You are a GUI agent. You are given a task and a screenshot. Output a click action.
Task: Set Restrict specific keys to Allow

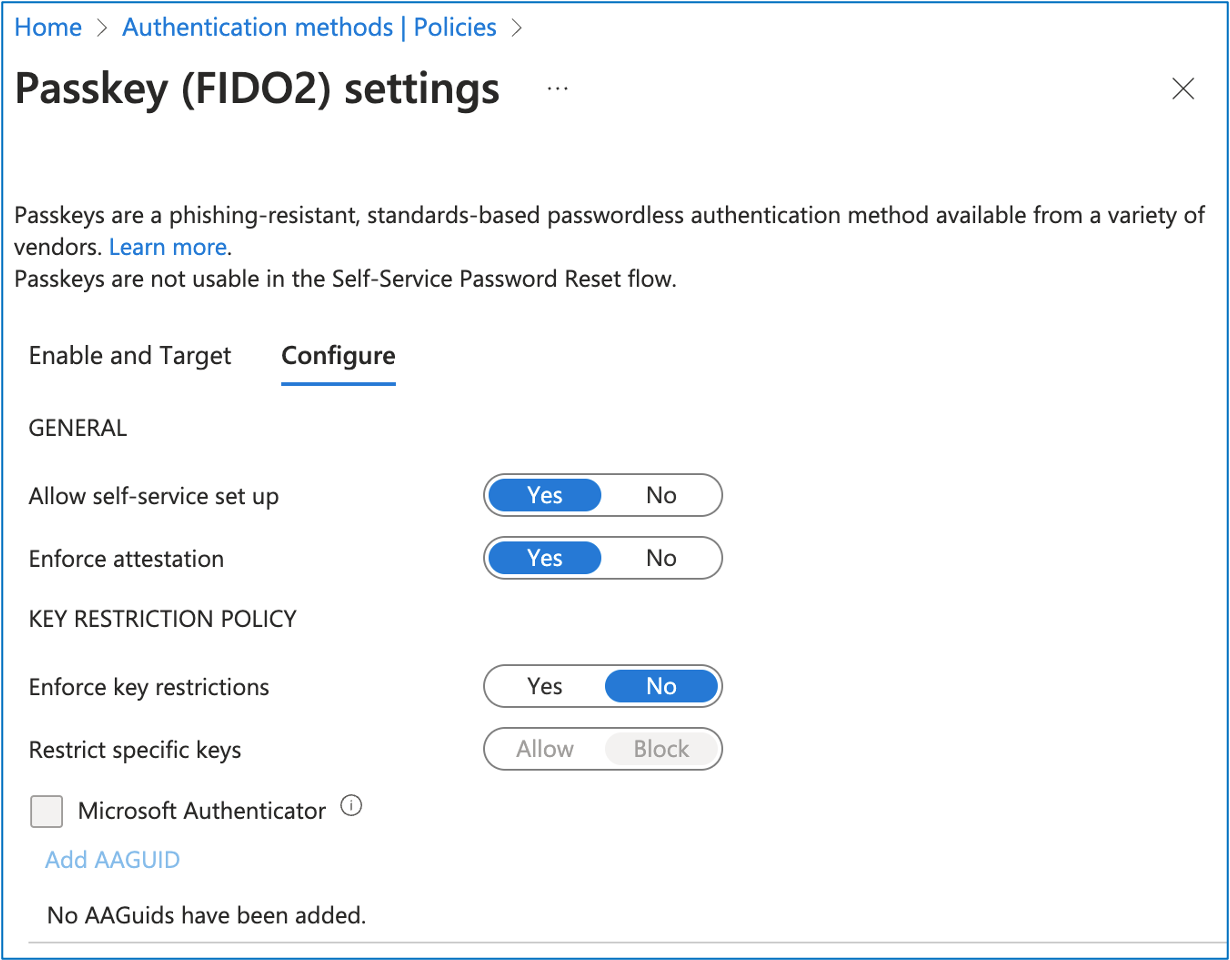pos(544,749)
